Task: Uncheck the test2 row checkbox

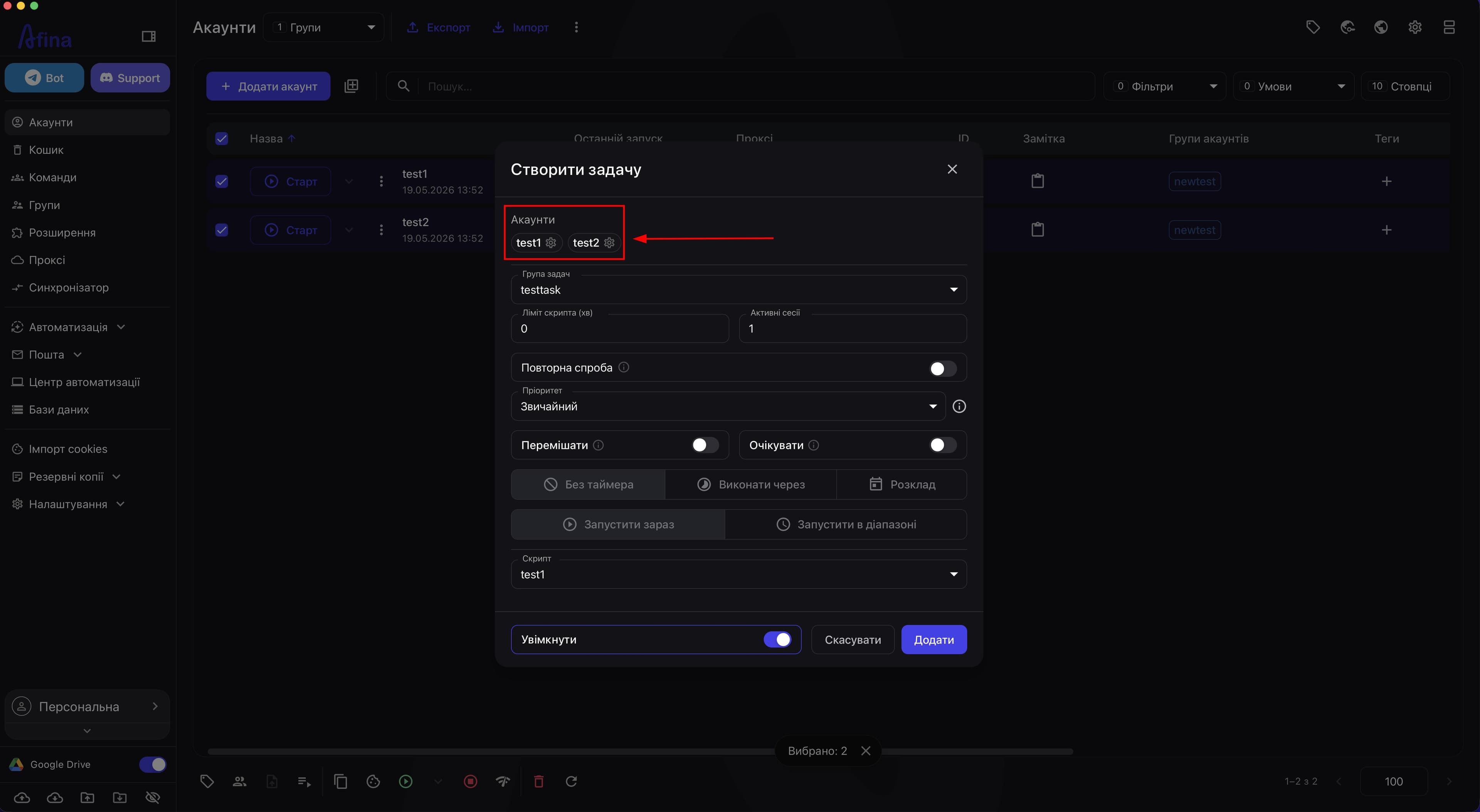Action: click(222, 230)
